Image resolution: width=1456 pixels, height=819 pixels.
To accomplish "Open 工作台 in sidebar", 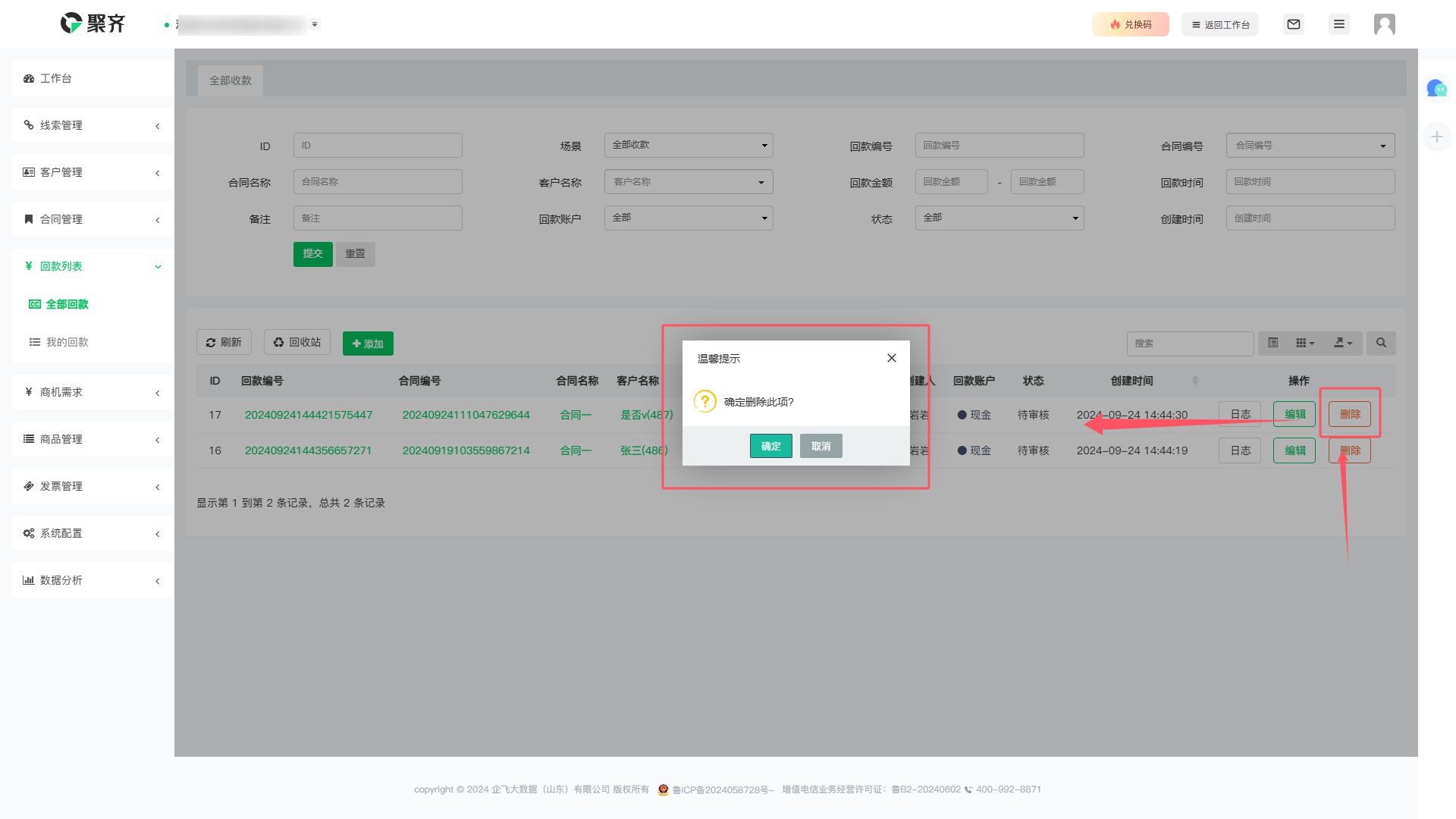I will [93, 78].
